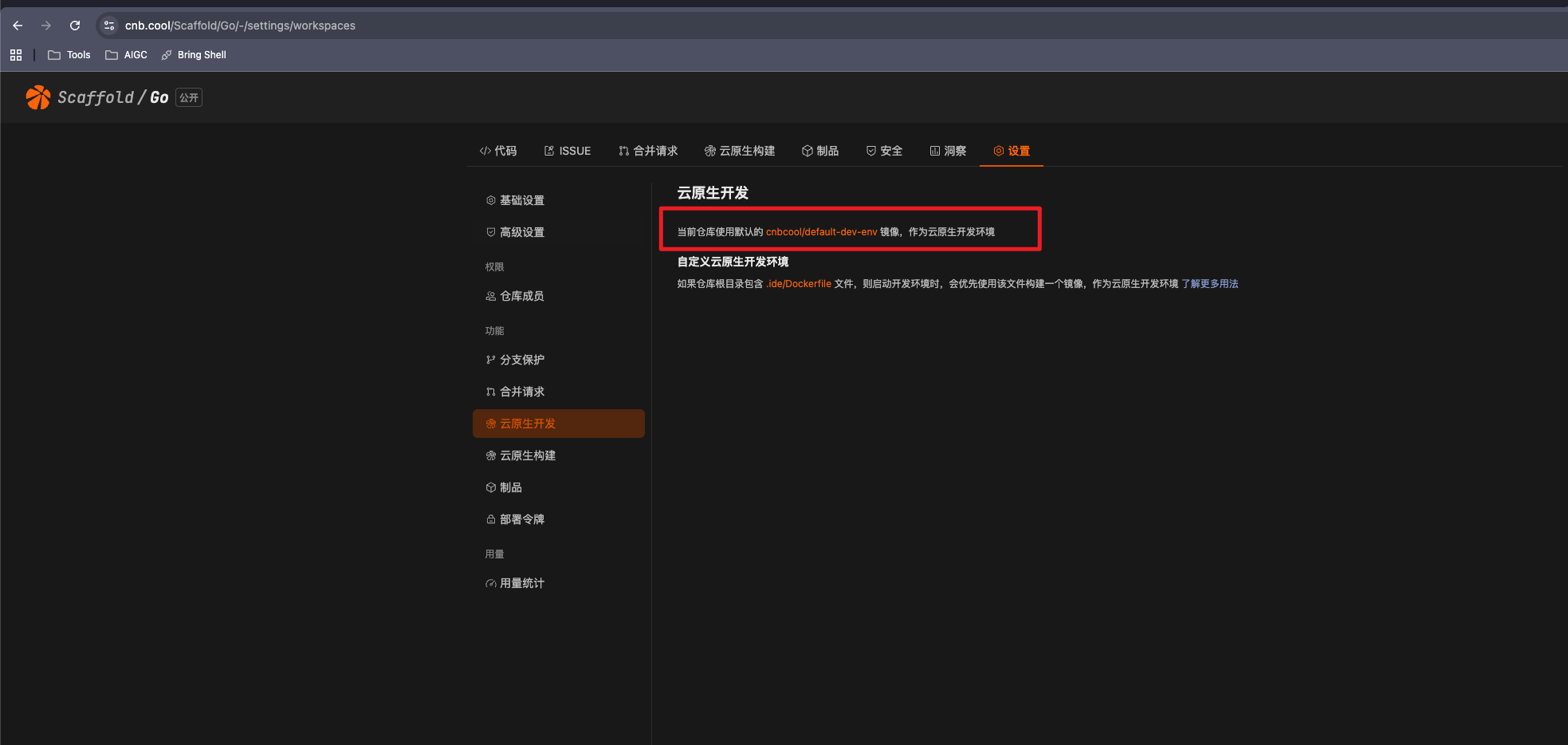Reload the page with the refresh icon
Image resolution: width=1568 pixels, height=745 pixels.
point(75,26)
